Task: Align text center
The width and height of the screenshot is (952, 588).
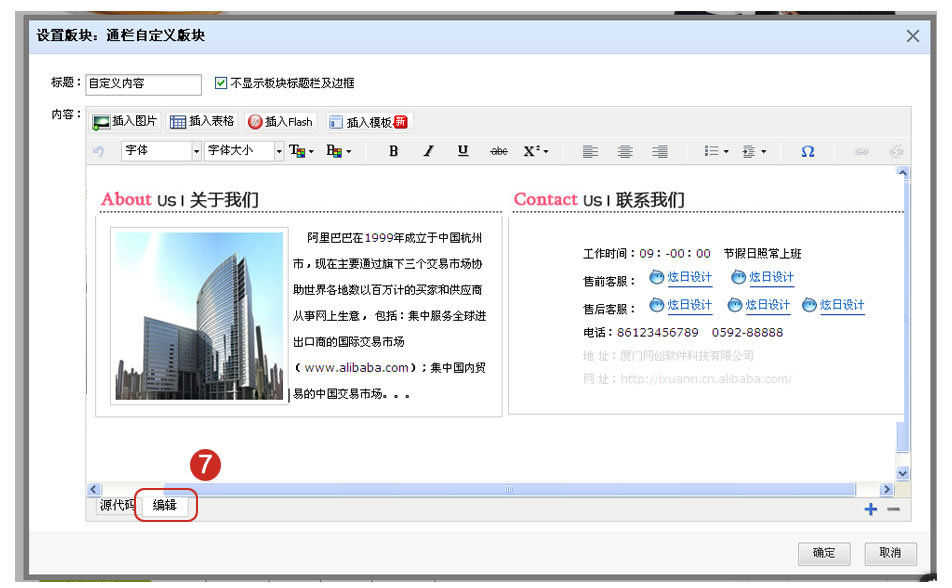Action: tap(625, 151)
